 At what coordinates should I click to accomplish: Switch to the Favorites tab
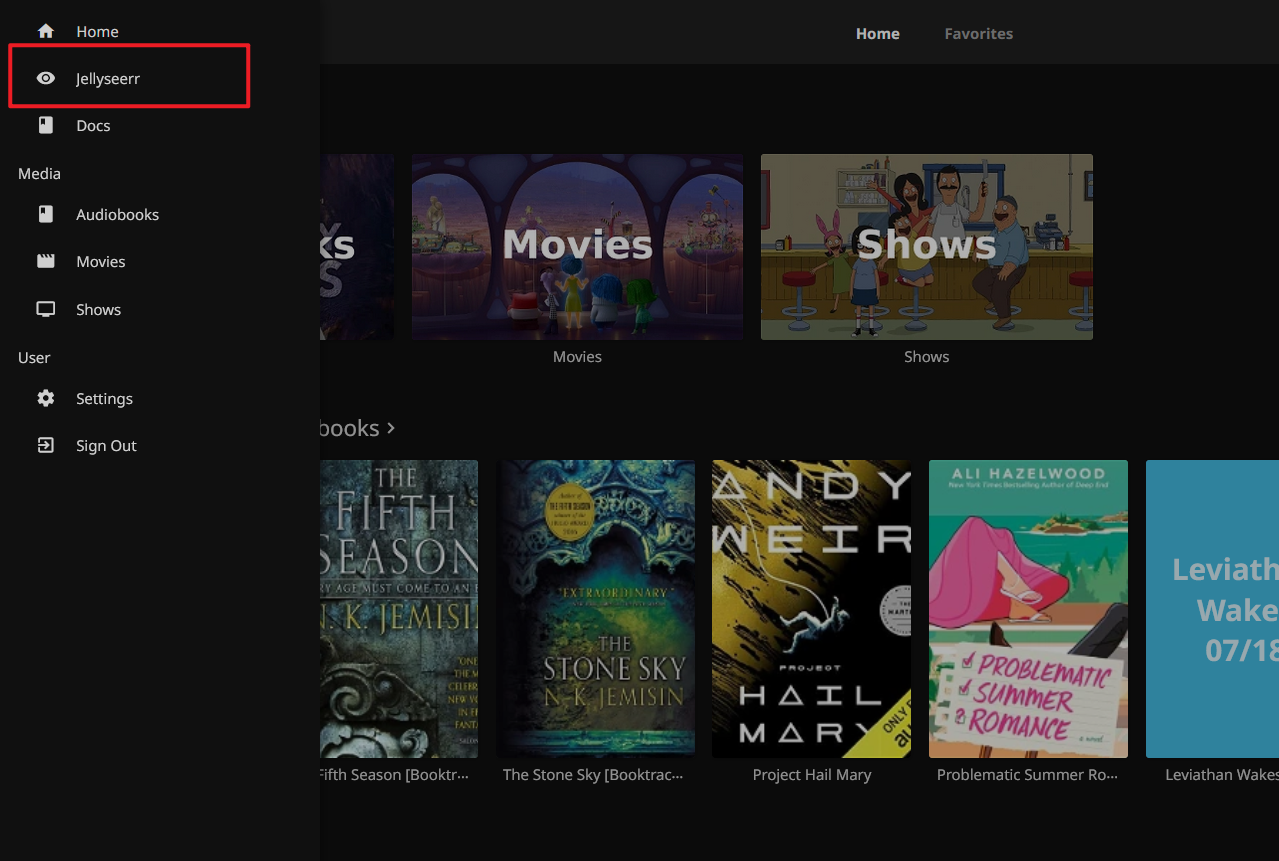point(978,33)
